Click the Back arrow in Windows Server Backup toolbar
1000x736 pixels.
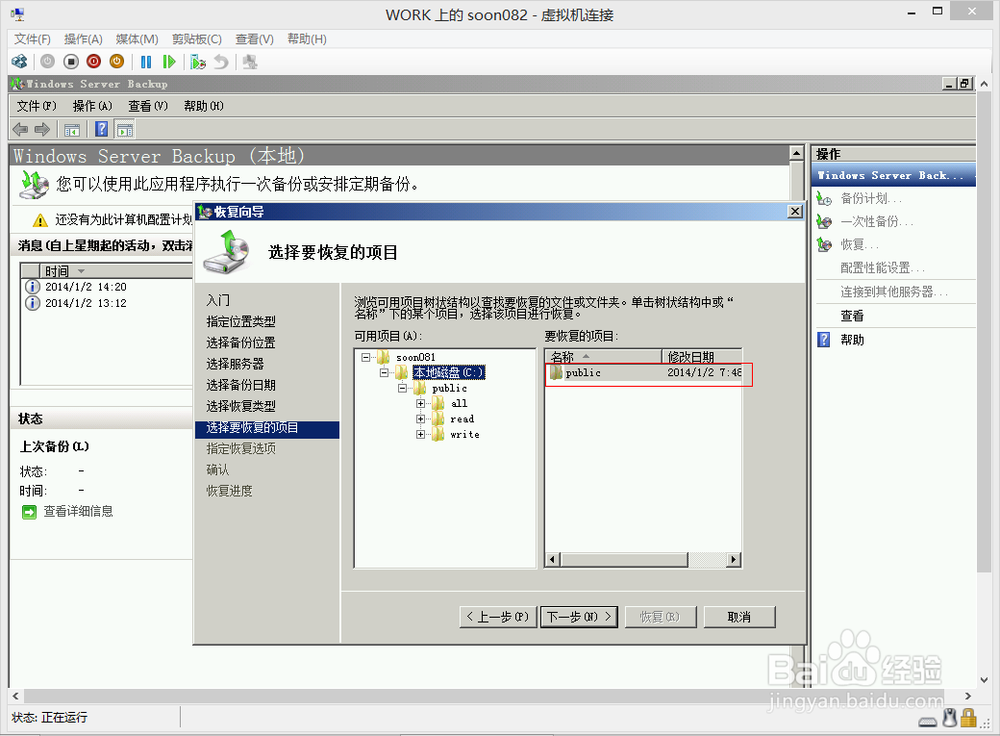(20, 129)
